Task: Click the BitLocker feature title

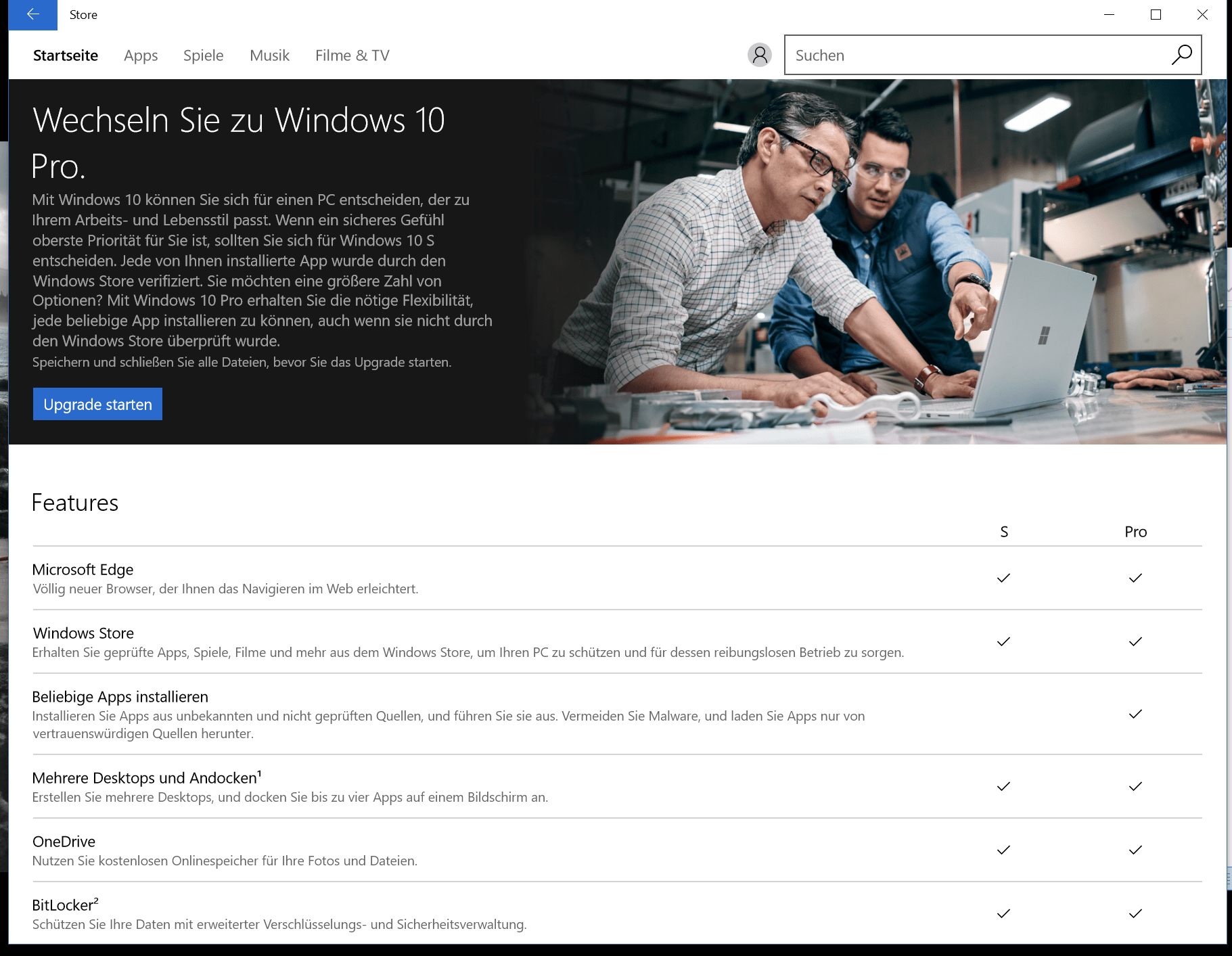Action: click(x=66, y=905)
